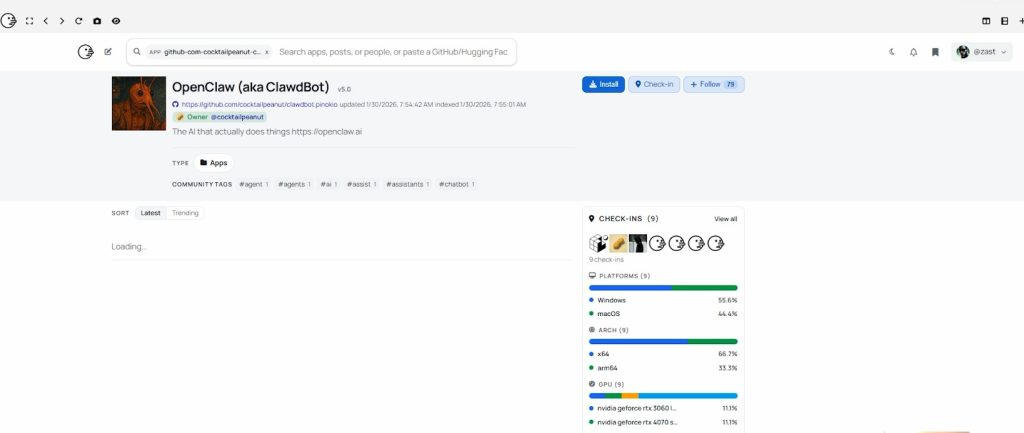
Task: Select the #agents community tag
Action: (294, 184)
